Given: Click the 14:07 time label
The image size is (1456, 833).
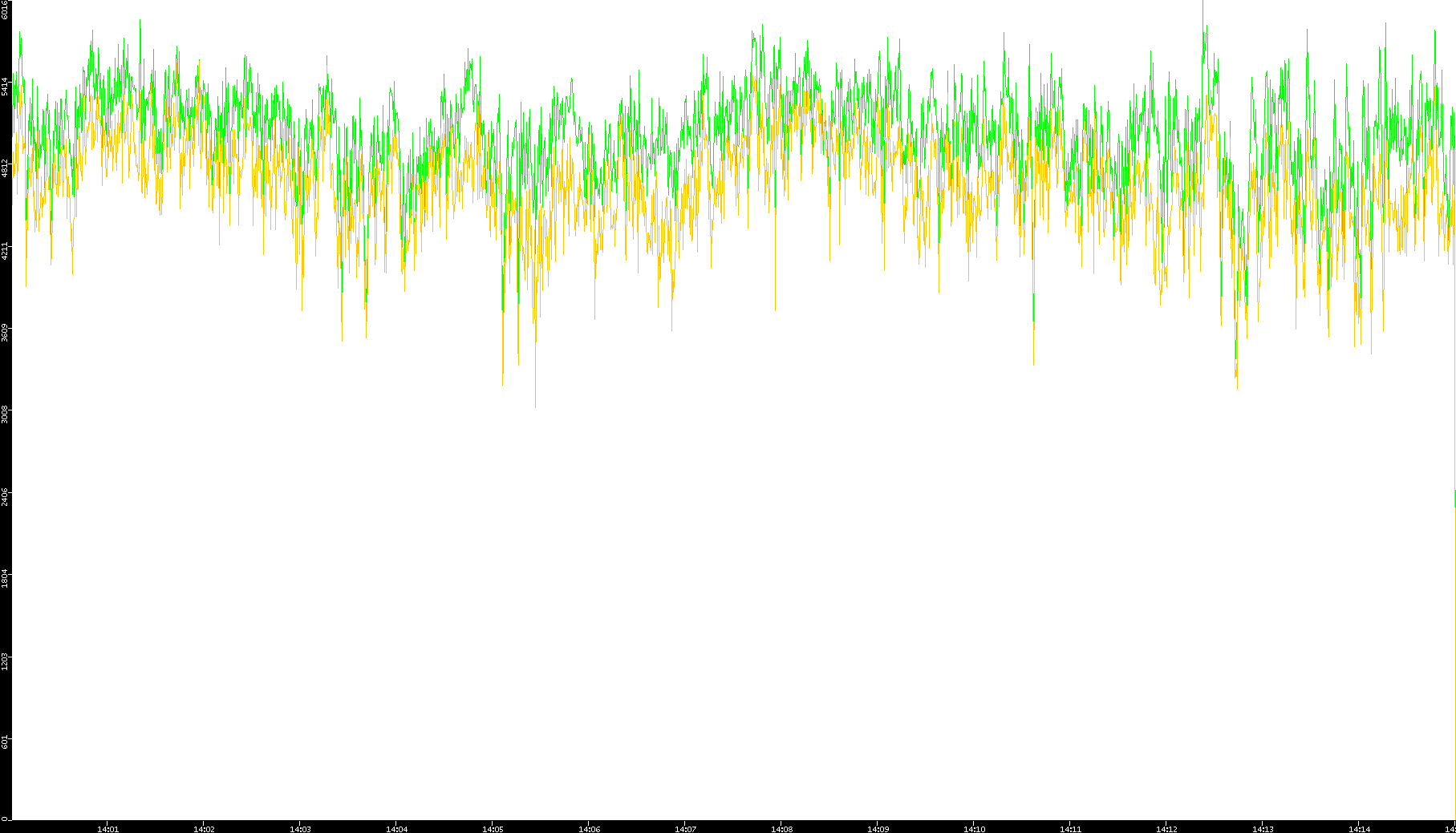Looking at the screenshot, I should 685,829.
